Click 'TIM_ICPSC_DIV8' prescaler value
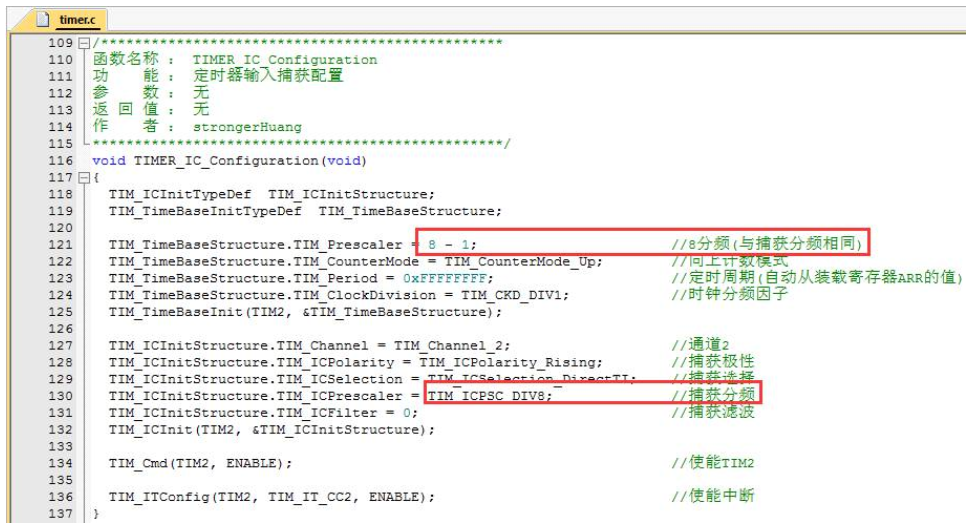 coord(487,396)
